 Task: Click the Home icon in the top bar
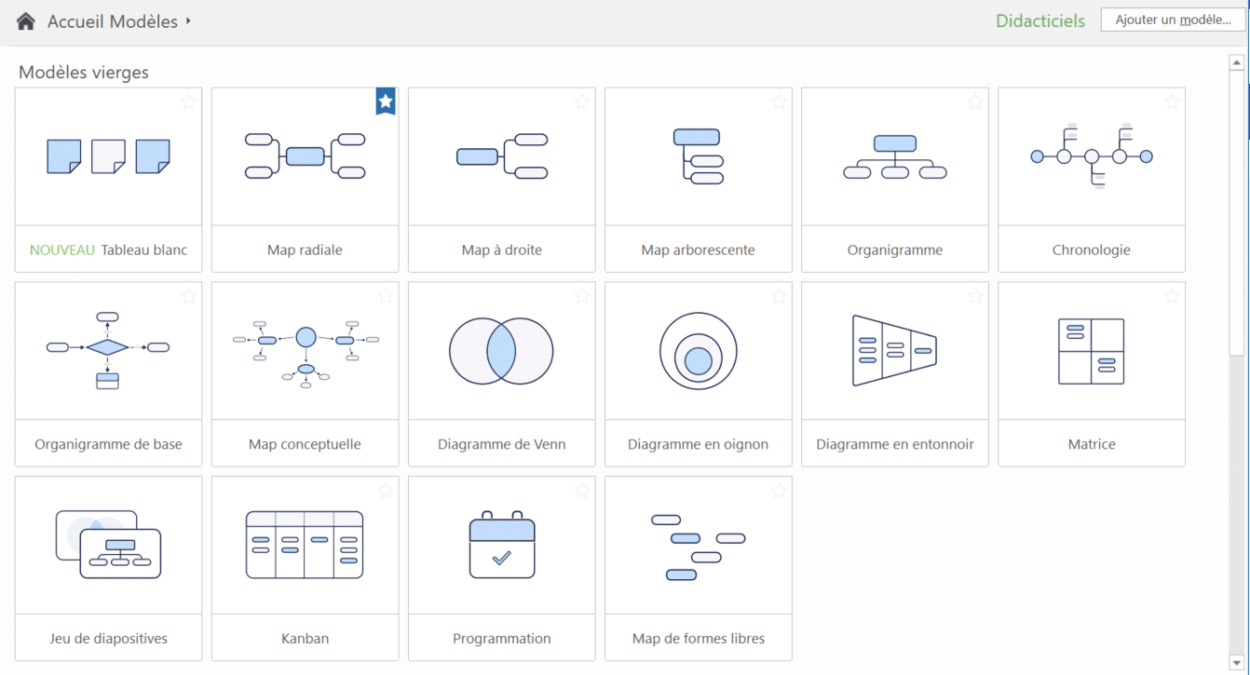[x=22, y=19]
